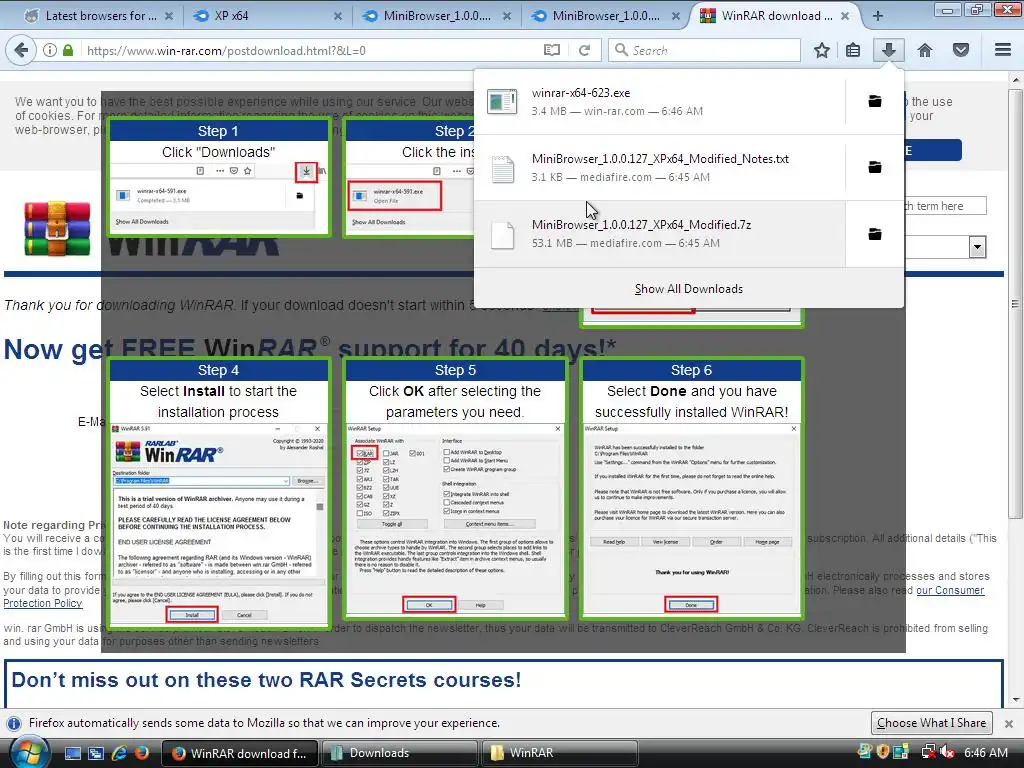Open winrar-x64-623.exe from downloads panel
This screenshot has width=1024, height=768.
660,102
